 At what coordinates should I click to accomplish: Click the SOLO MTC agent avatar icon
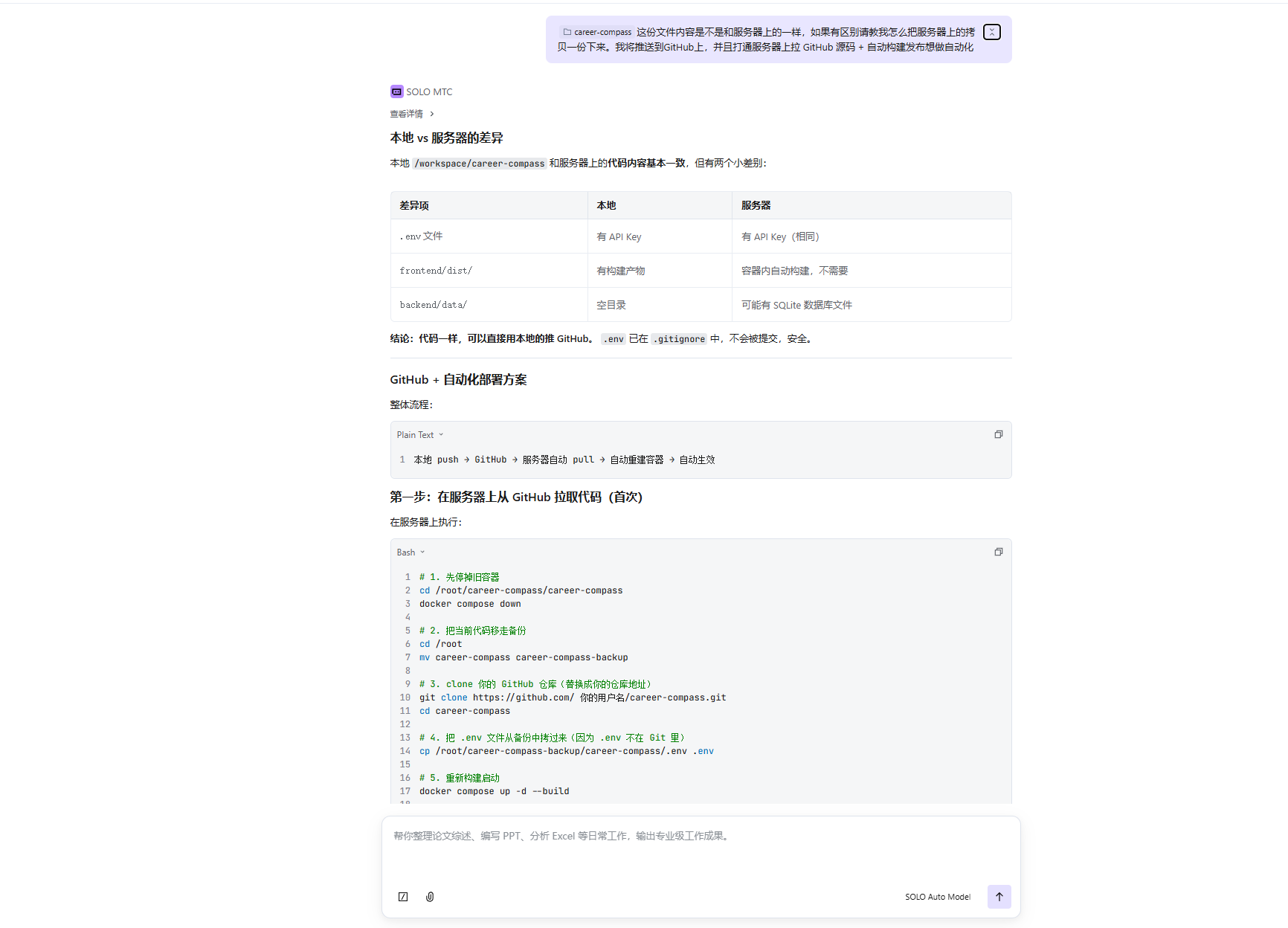click(396, 91)
